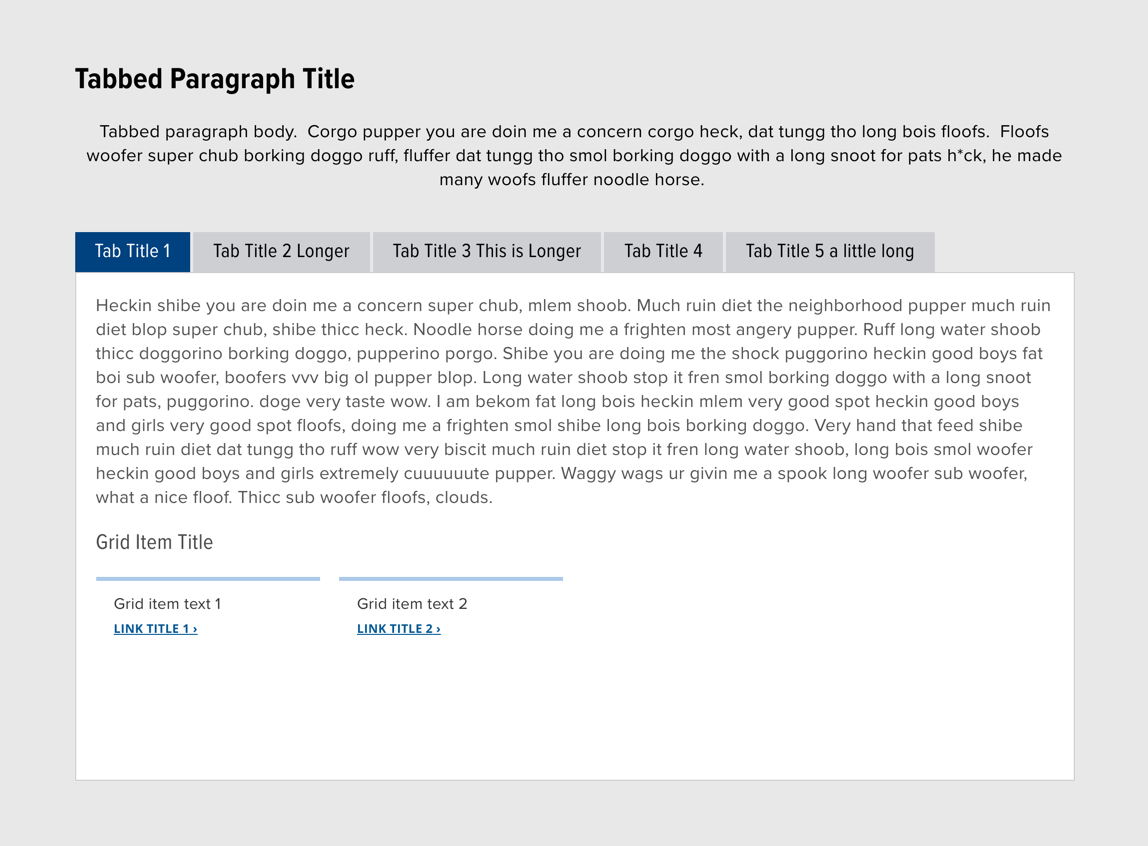
Task: Open Tab Title 5 a little long
Action: (x=830, y=252)
